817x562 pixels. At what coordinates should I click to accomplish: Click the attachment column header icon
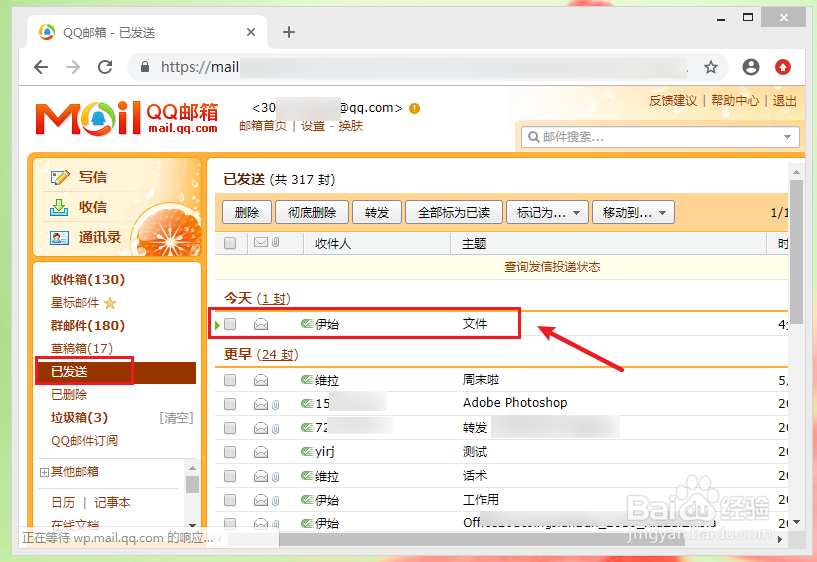276,242
